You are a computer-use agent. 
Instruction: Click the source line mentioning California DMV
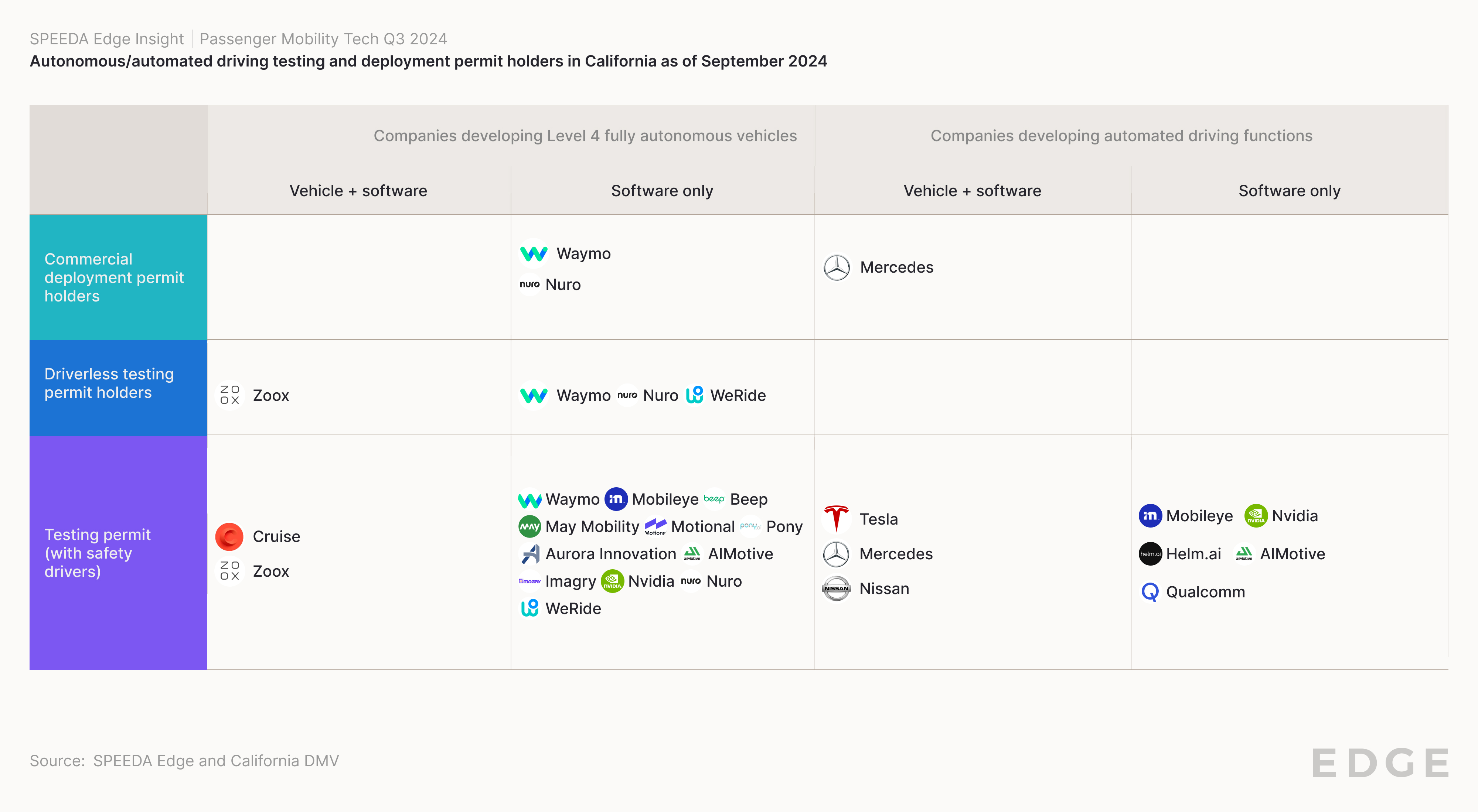click(x=184, y=761)
